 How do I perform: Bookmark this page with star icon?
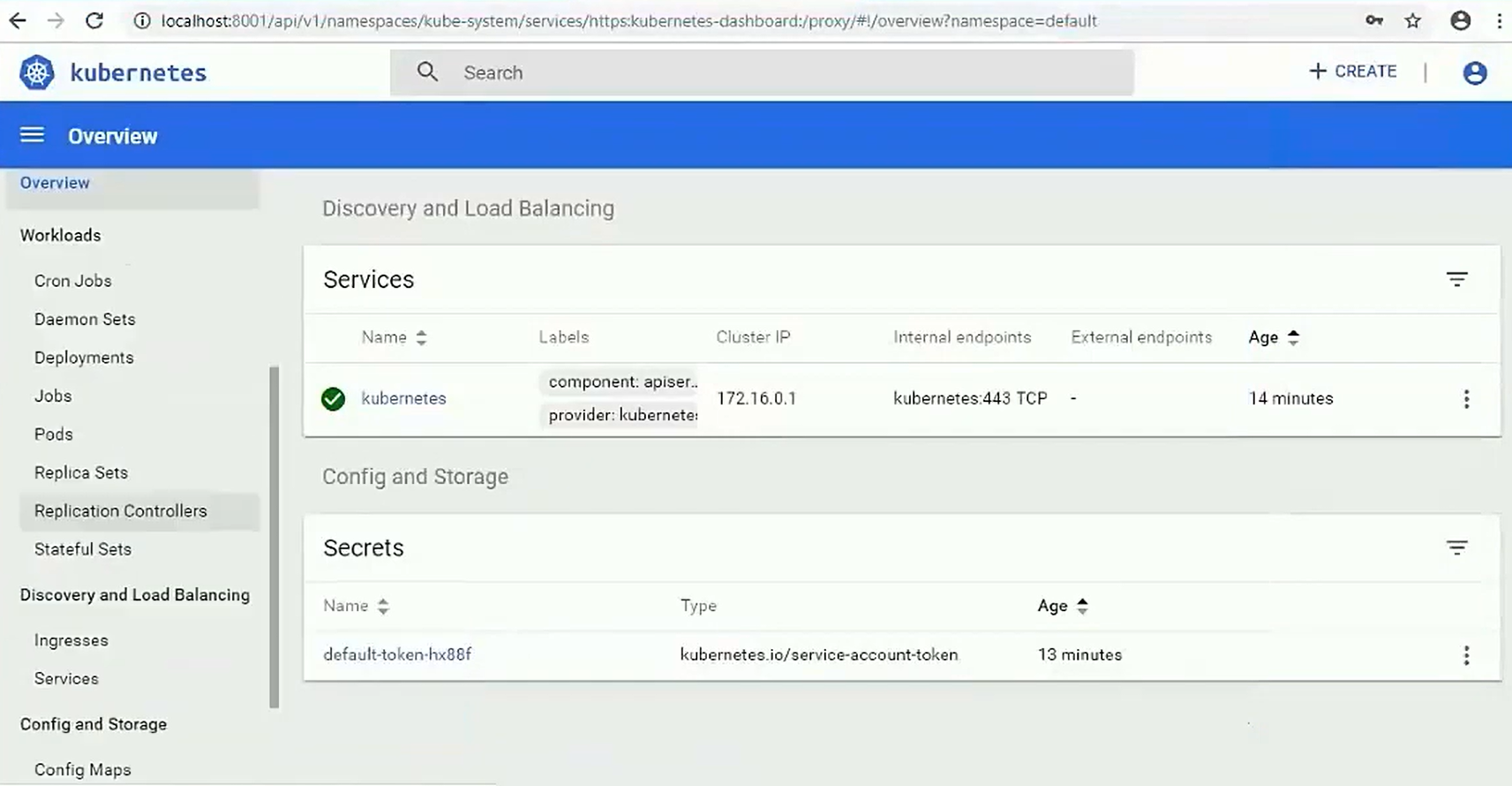point(1413,20)
